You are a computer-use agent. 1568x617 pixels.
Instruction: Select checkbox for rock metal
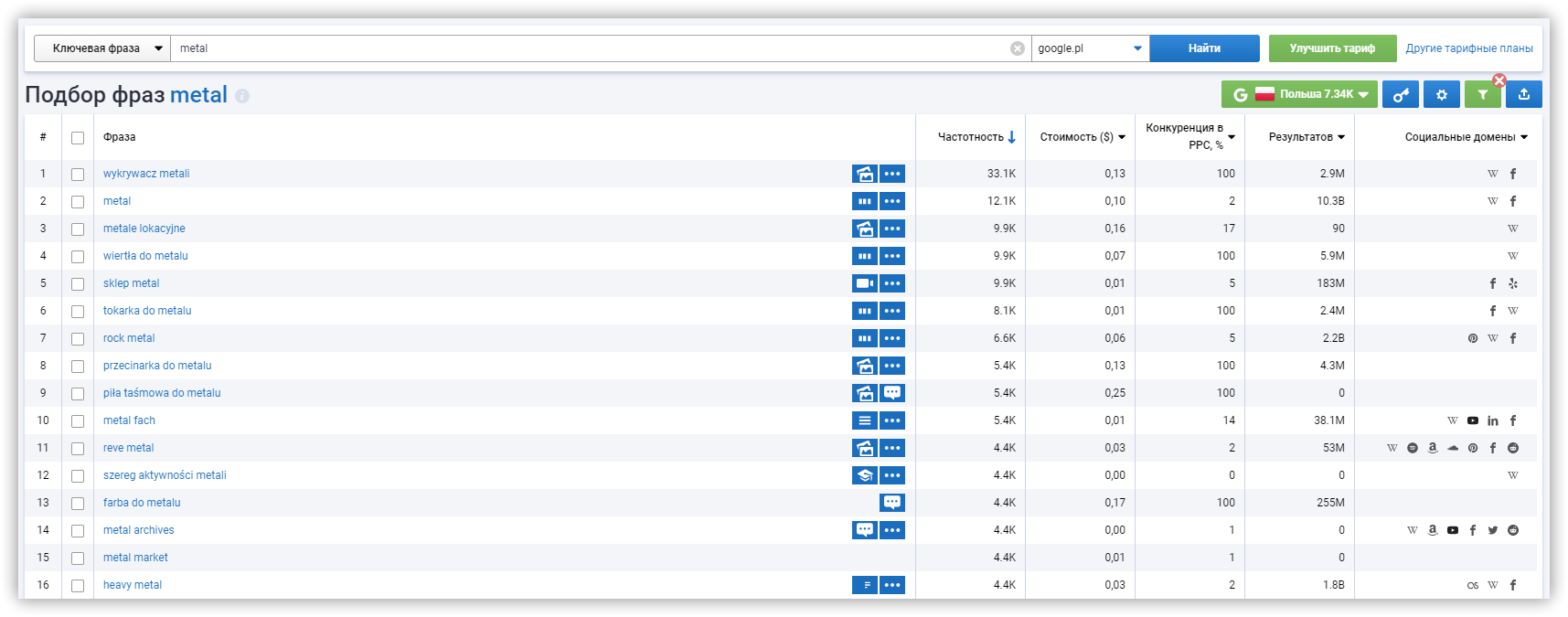click(78, 339)
